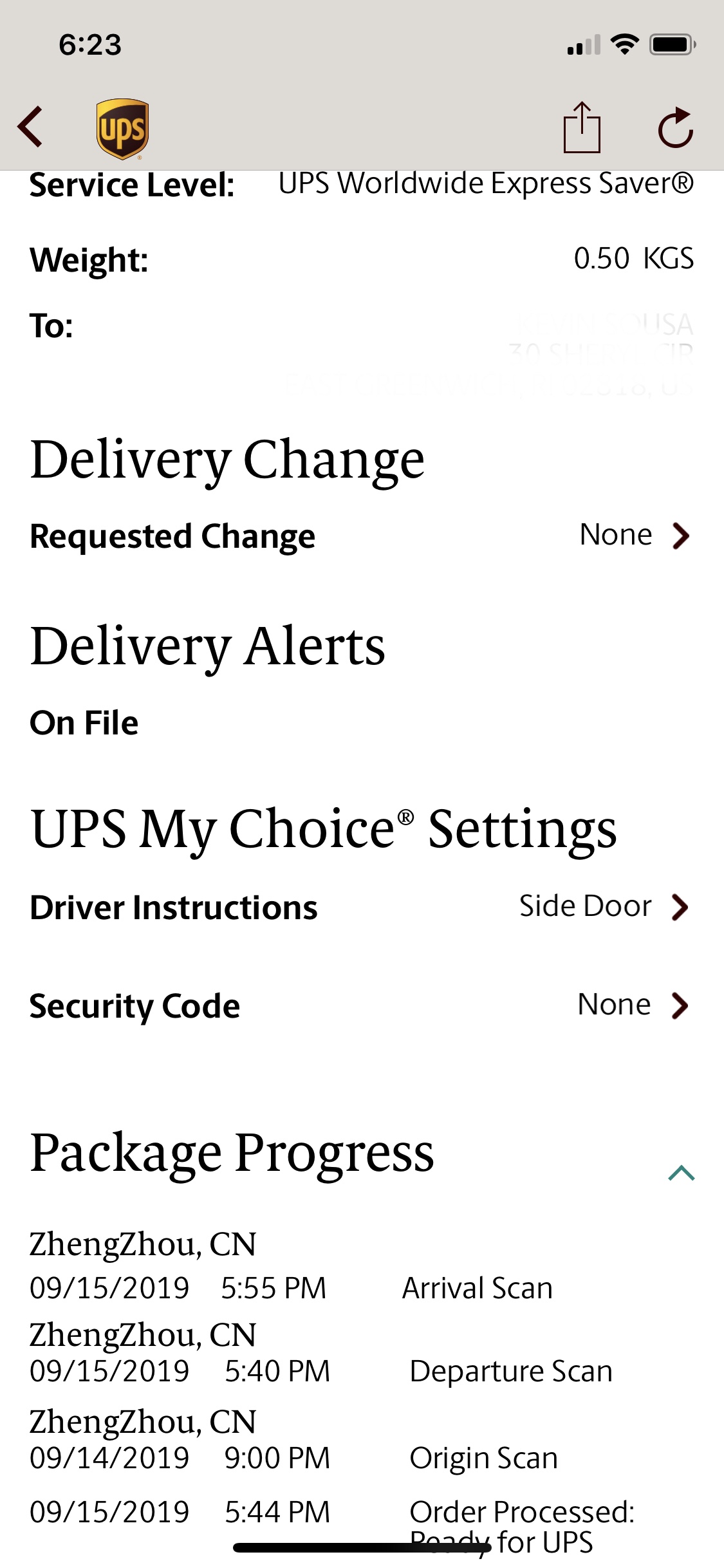
Task: Tap the cellular signal bars
Action: click(584, 45)
